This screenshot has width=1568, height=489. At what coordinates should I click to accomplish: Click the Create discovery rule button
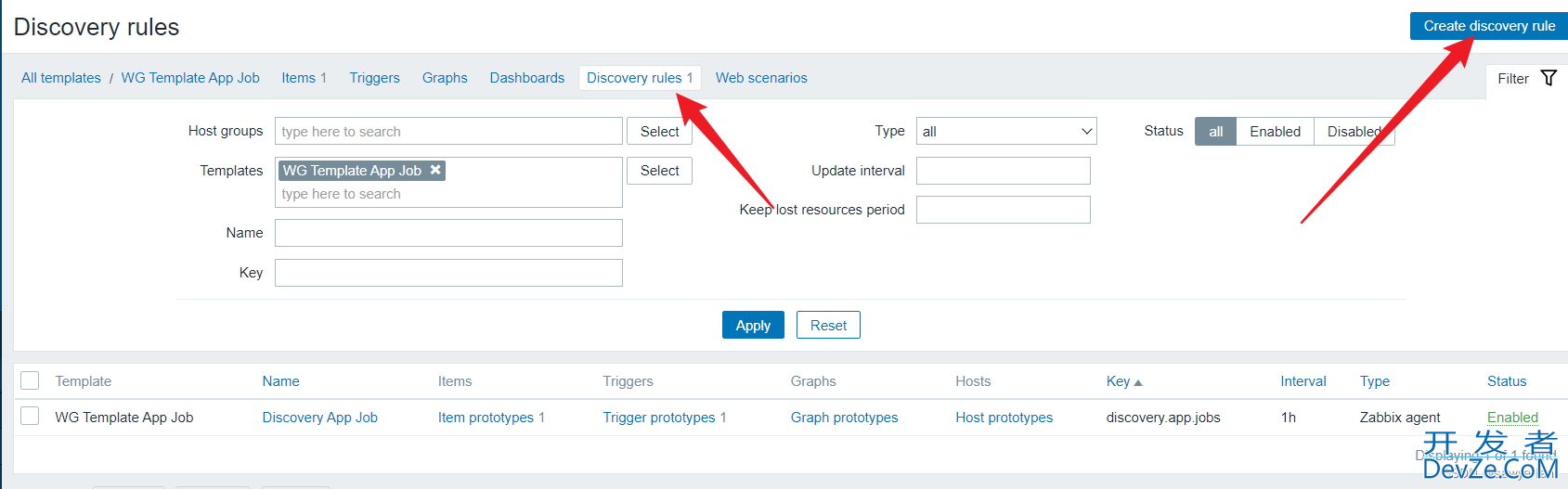(1489, 26)
